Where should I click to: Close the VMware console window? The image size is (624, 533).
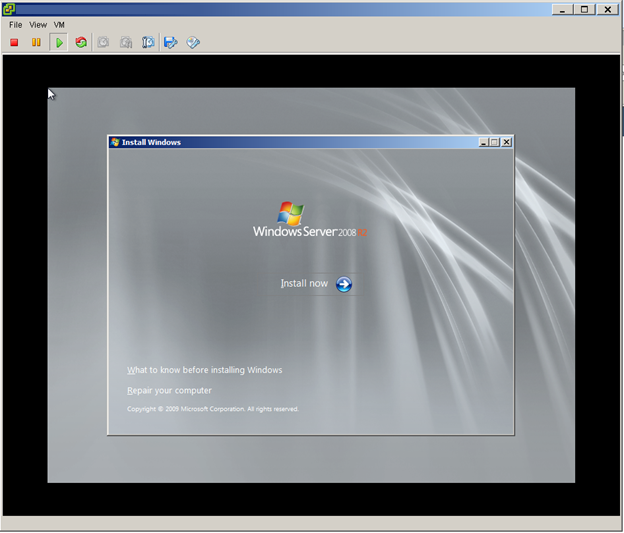tap(608, 10)
